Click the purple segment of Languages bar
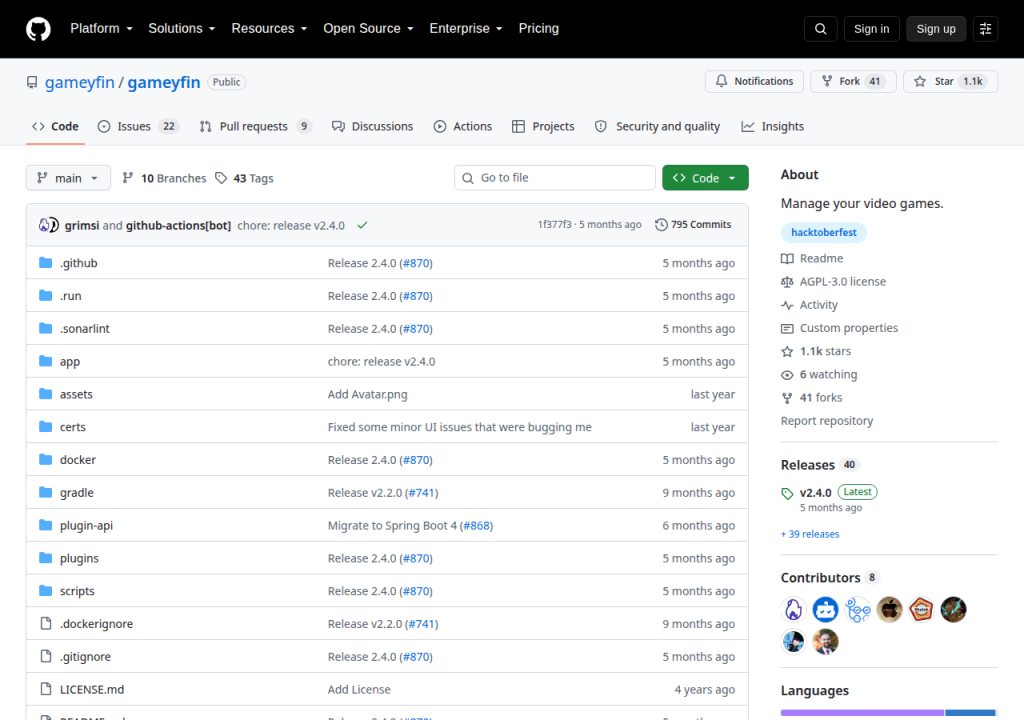 (x=862, y=713)
